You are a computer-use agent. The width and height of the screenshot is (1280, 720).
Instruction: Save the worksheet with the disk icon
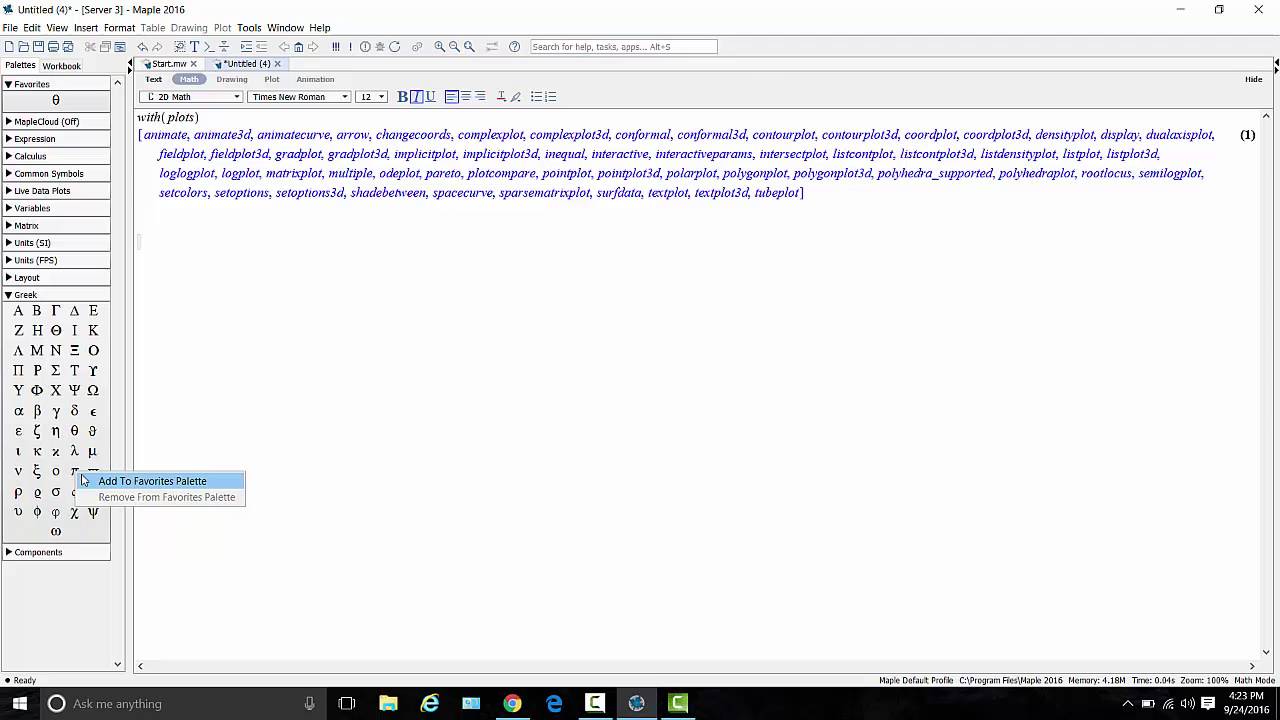click(38, 47)
